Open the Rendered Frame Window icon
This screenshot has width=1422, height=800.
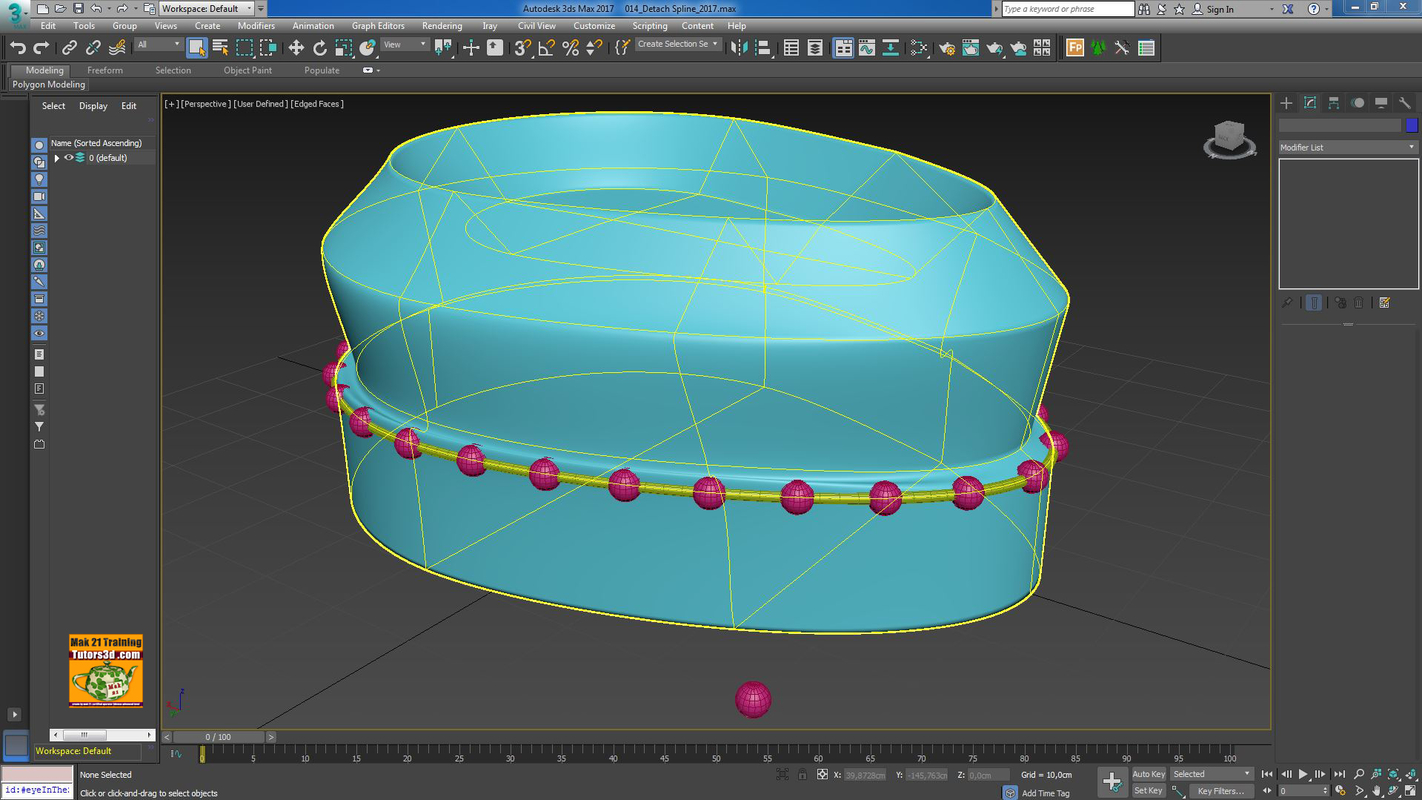pyautogui.click(x=970, y=47)
